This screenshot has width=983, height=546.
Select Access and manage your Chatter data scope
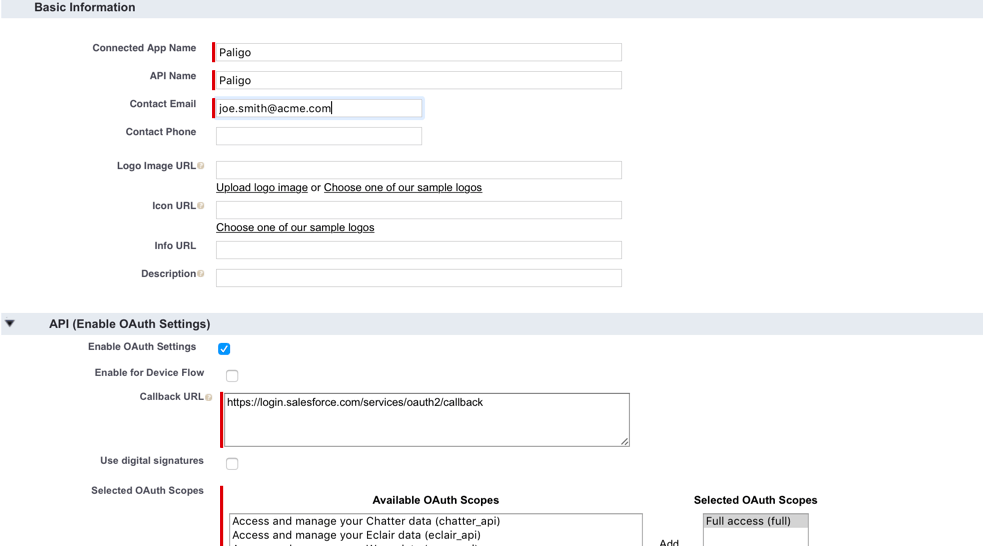tap(366, 521)
